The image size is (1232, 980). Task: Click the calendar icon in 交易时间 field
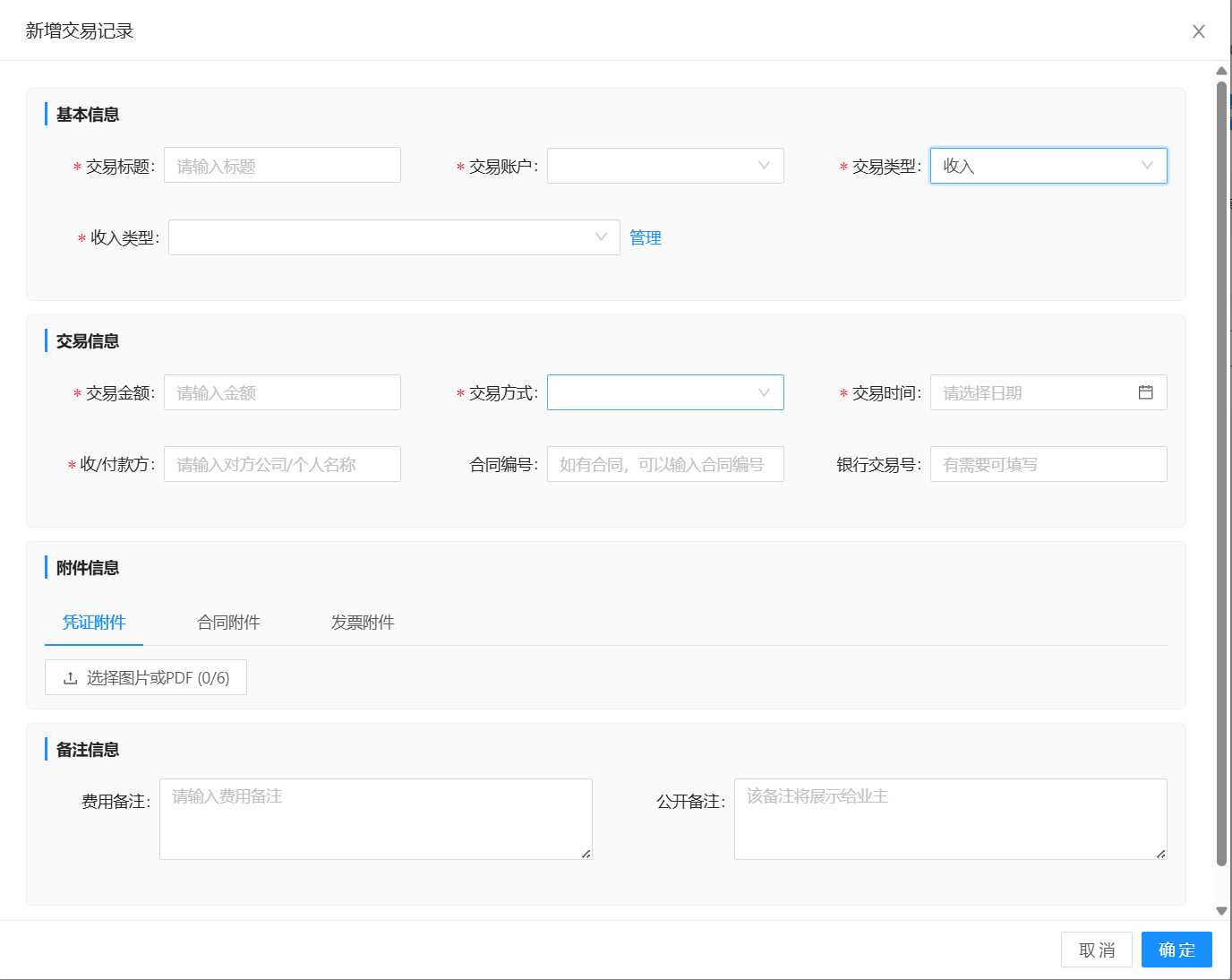click(1145, 392)
